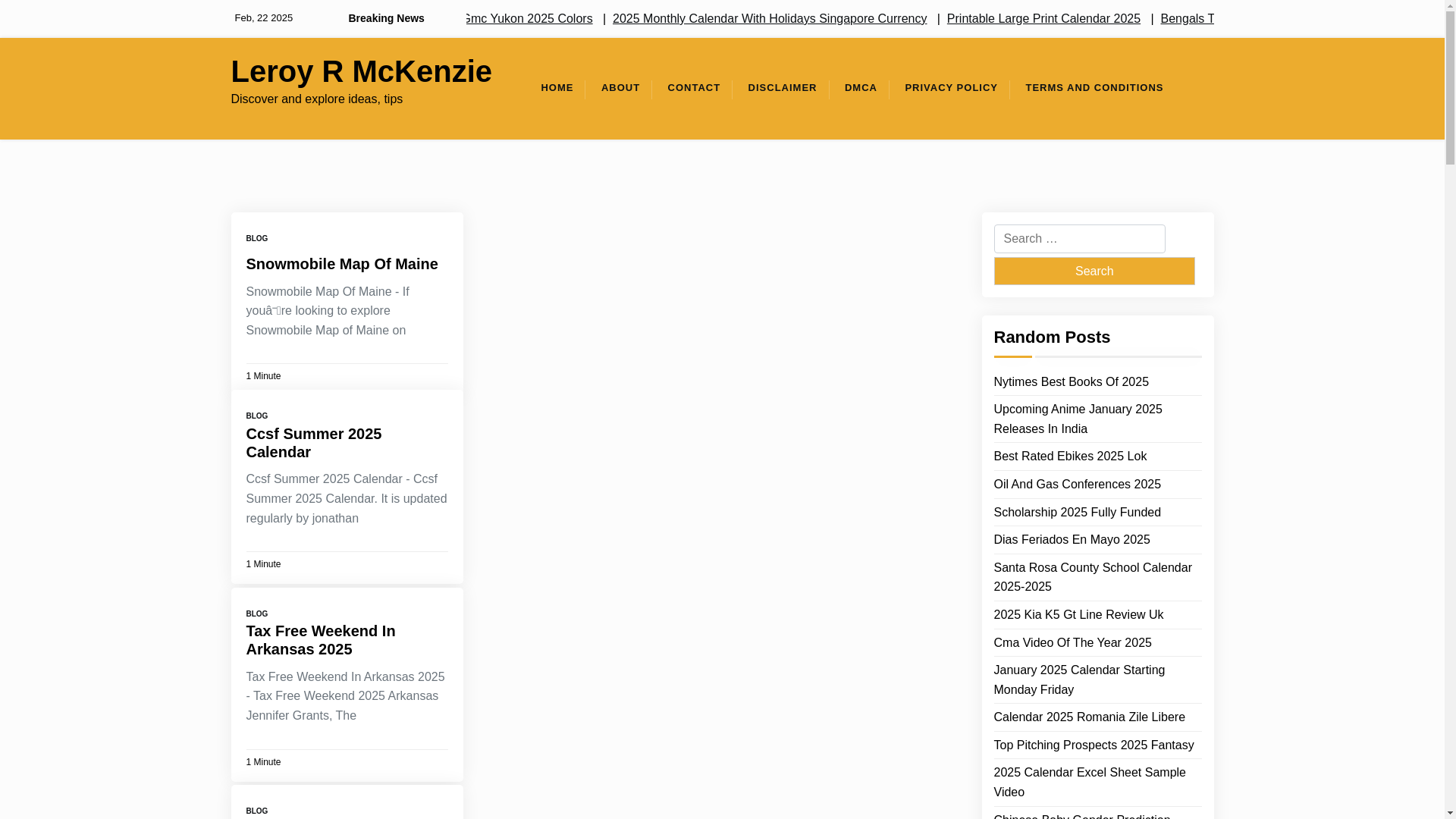Click 1 Minute read time under Snowmobile post
The height and width of the screenshot is (819, 1456).
(x=263, y=376)
